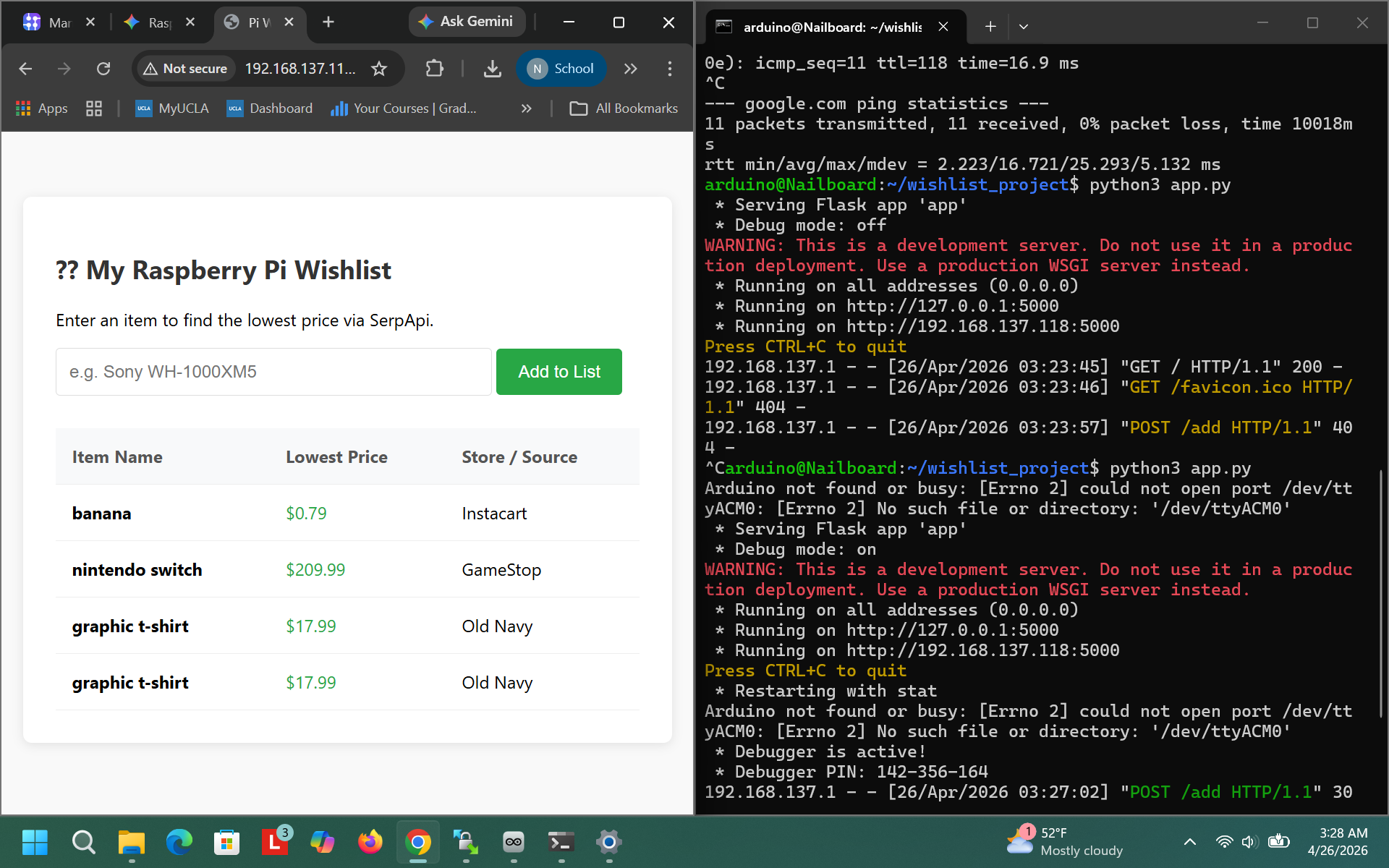Open MyUCLA bookmark
This screenshot has width=1389, height=868.
click(172, 109)
